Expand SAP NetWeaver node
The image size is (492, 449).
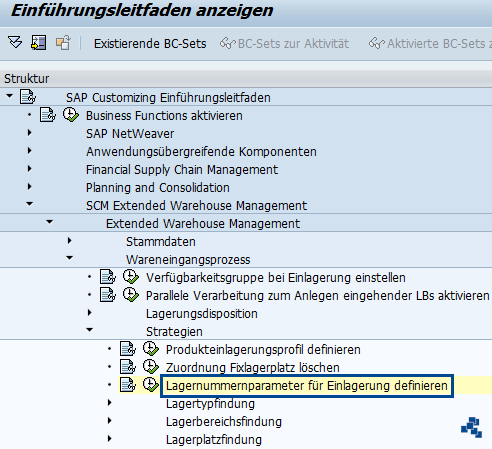30,133
